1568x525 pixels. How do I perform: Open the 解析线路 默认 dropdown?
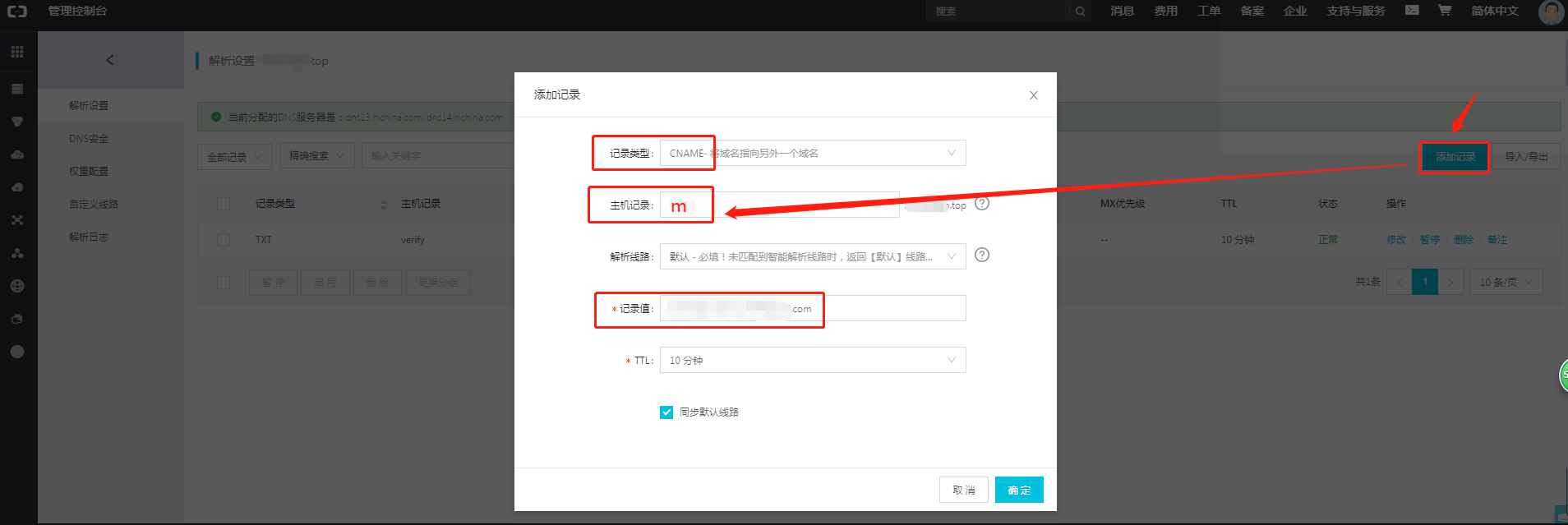pos(813,256)
